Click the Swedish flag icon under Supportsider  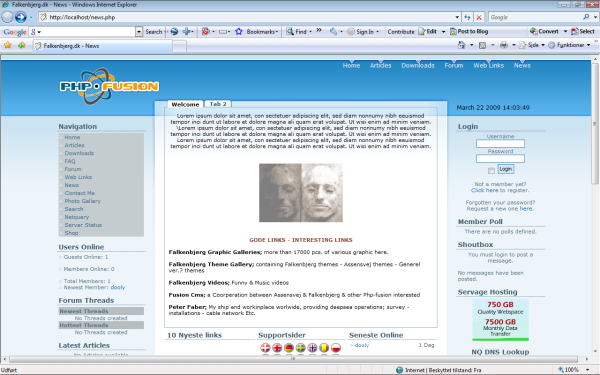(x=300, y=347)
